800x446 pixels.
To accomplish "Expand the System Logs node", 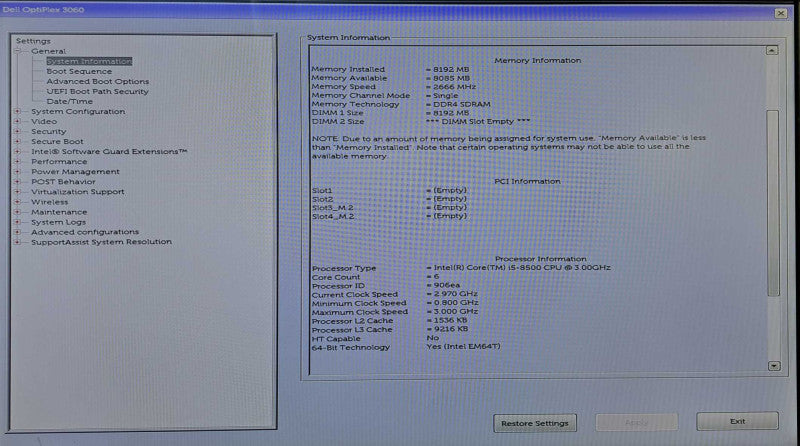I will (18, 222).
